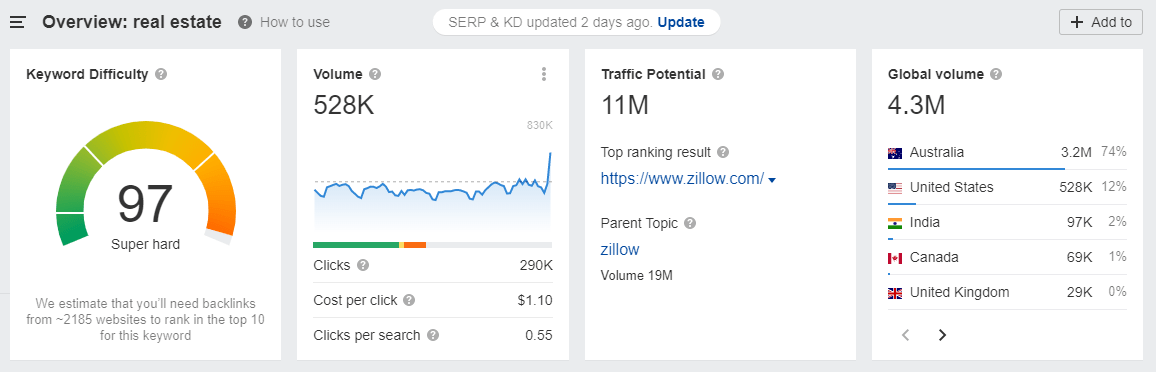Open the zillow parent topic link
Screen dimensions: 1156x372
click(x=620, y=250)
